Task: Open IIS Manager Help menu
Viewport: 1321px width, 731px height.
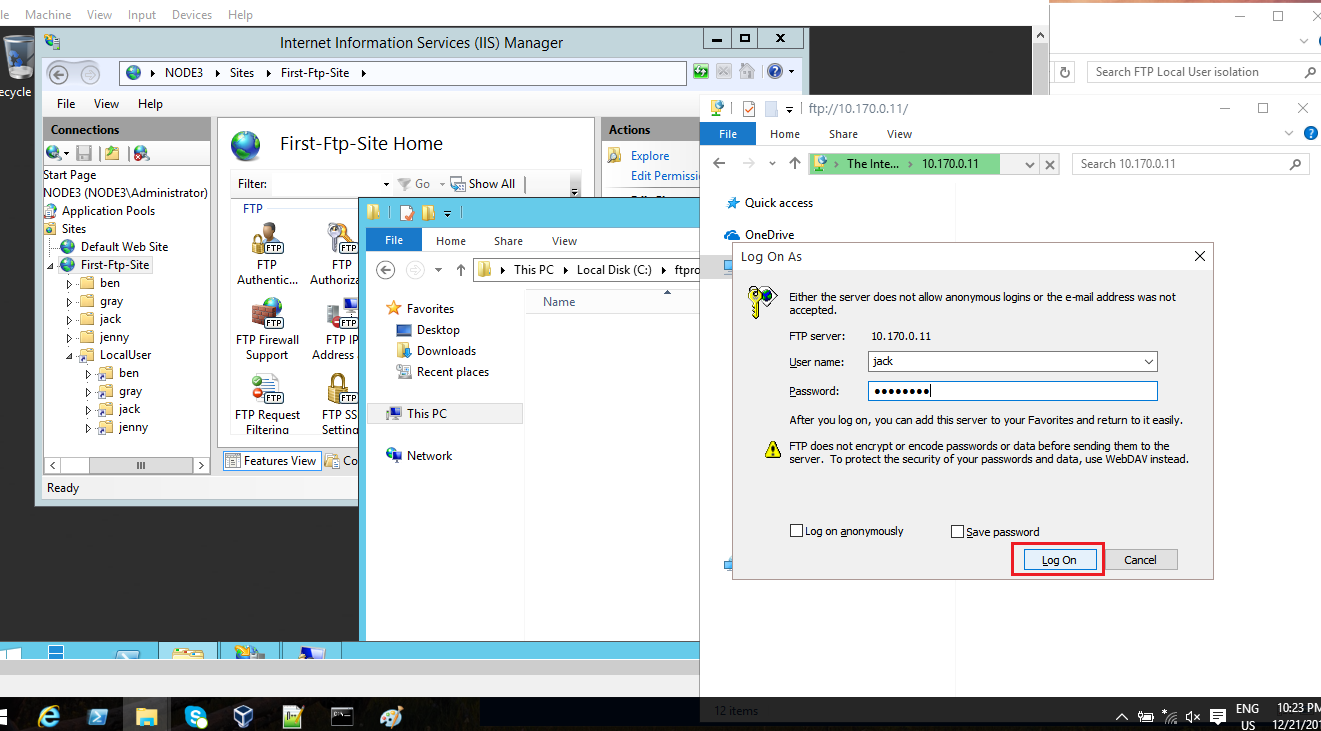Action: (150, 104)
